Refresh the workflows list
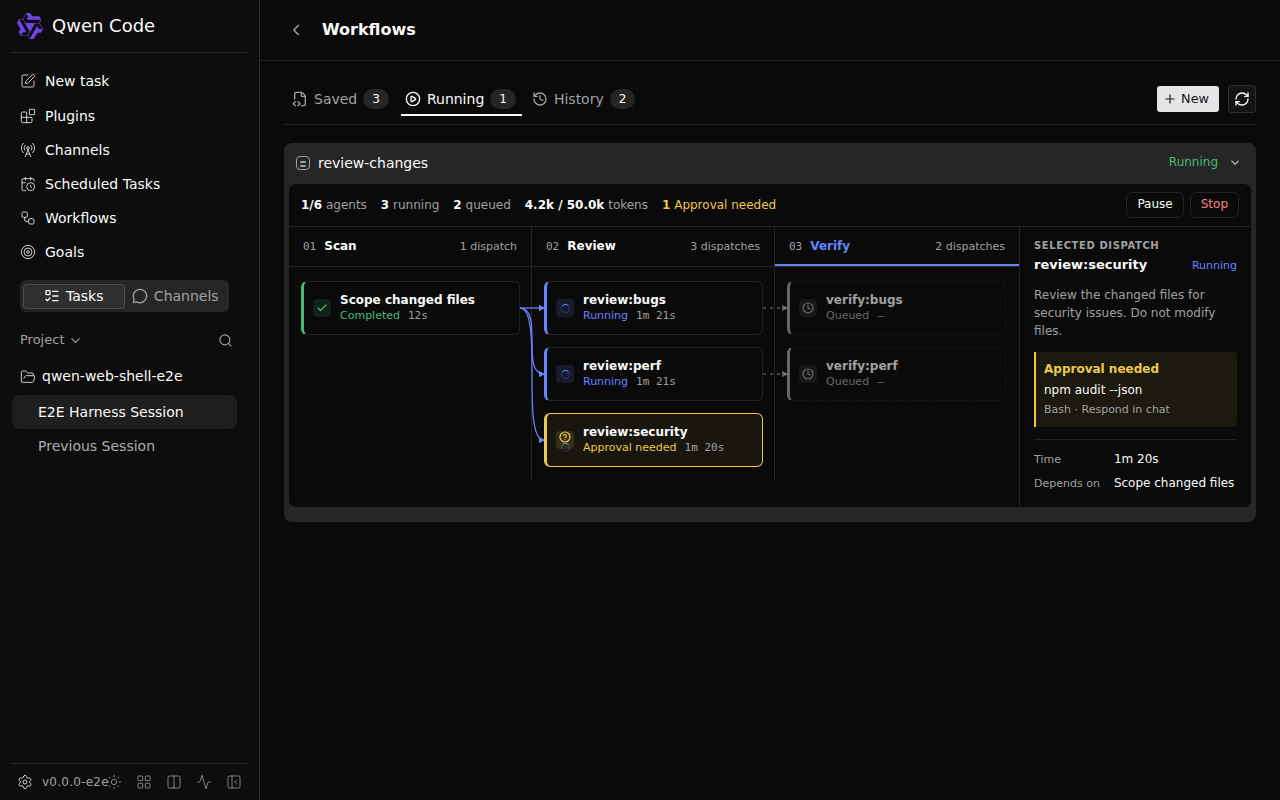The height and width of the screenshot is (800, 1280). pos(1242,99)
